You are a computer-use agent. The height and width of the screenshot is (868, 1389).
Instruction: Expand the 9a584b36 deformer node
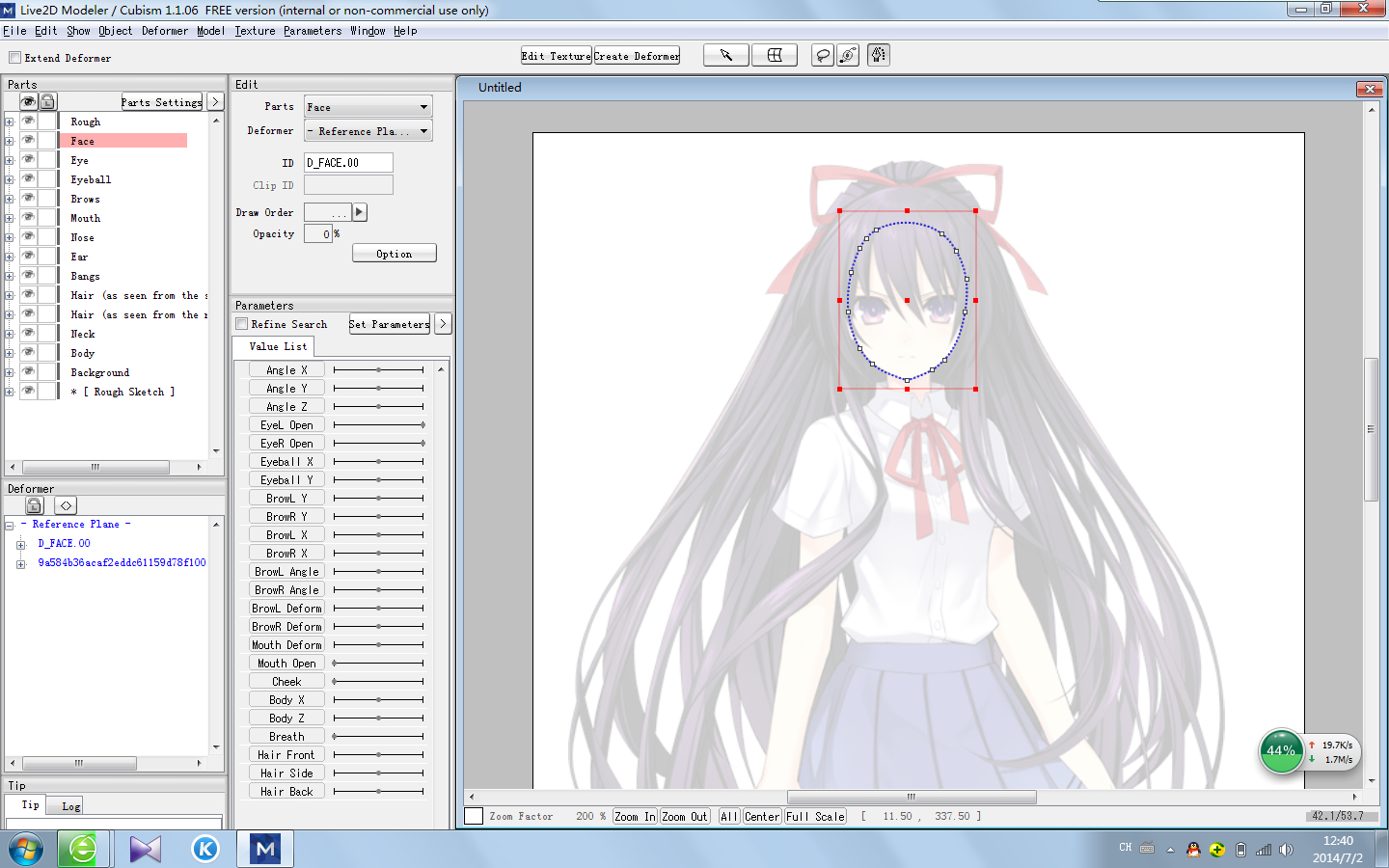tap(21, 563)
